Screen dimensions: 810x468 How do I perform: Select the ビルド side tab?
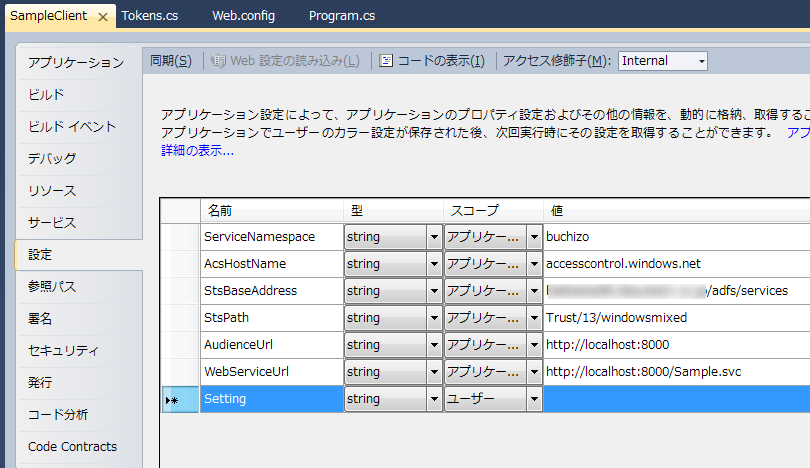coord(47,95)
